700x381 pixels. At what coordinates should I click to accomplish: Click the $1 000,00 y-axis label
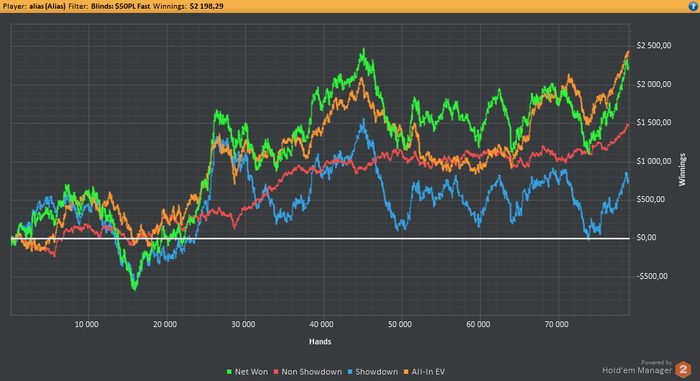tap(654, 161)
